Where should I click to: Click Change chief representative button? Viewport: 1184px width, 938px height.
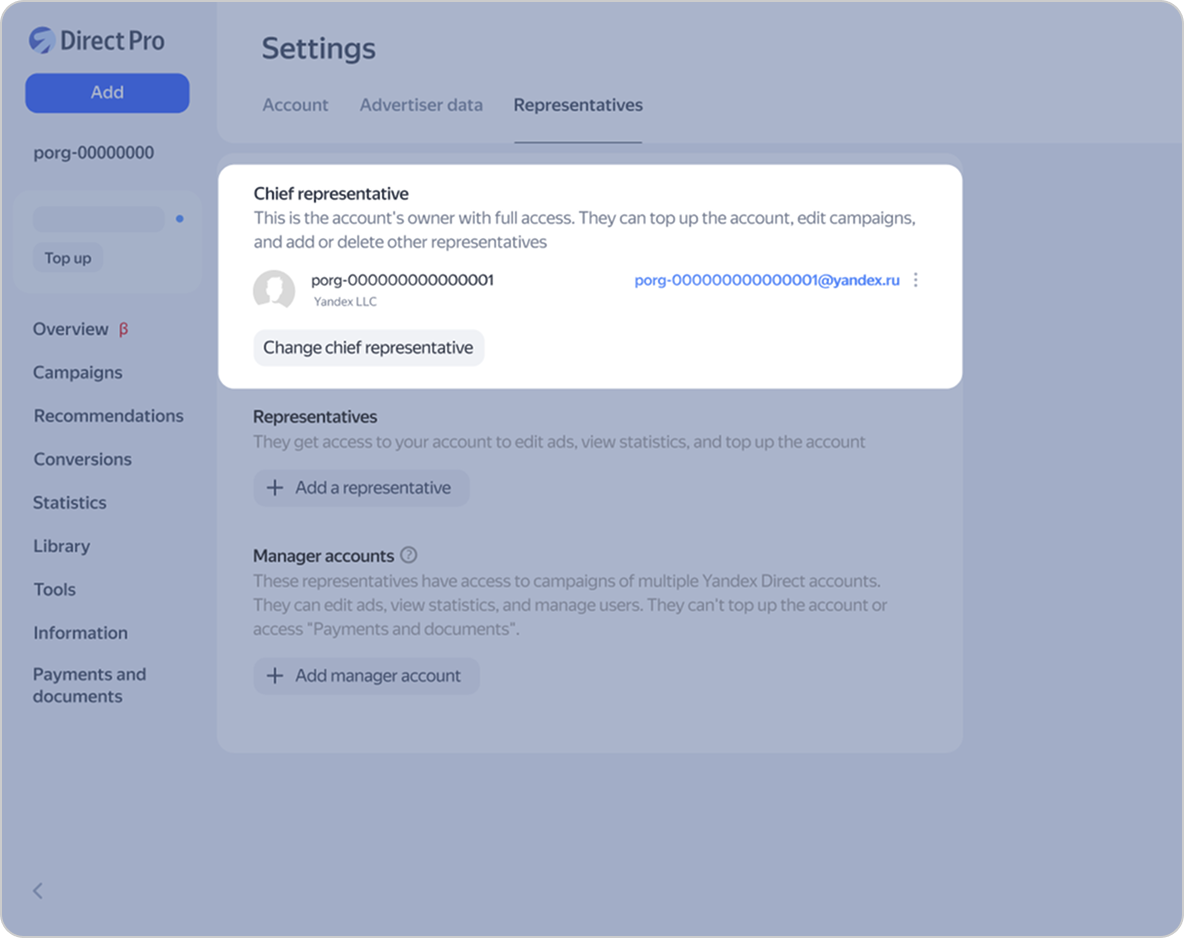pos(368,348)
